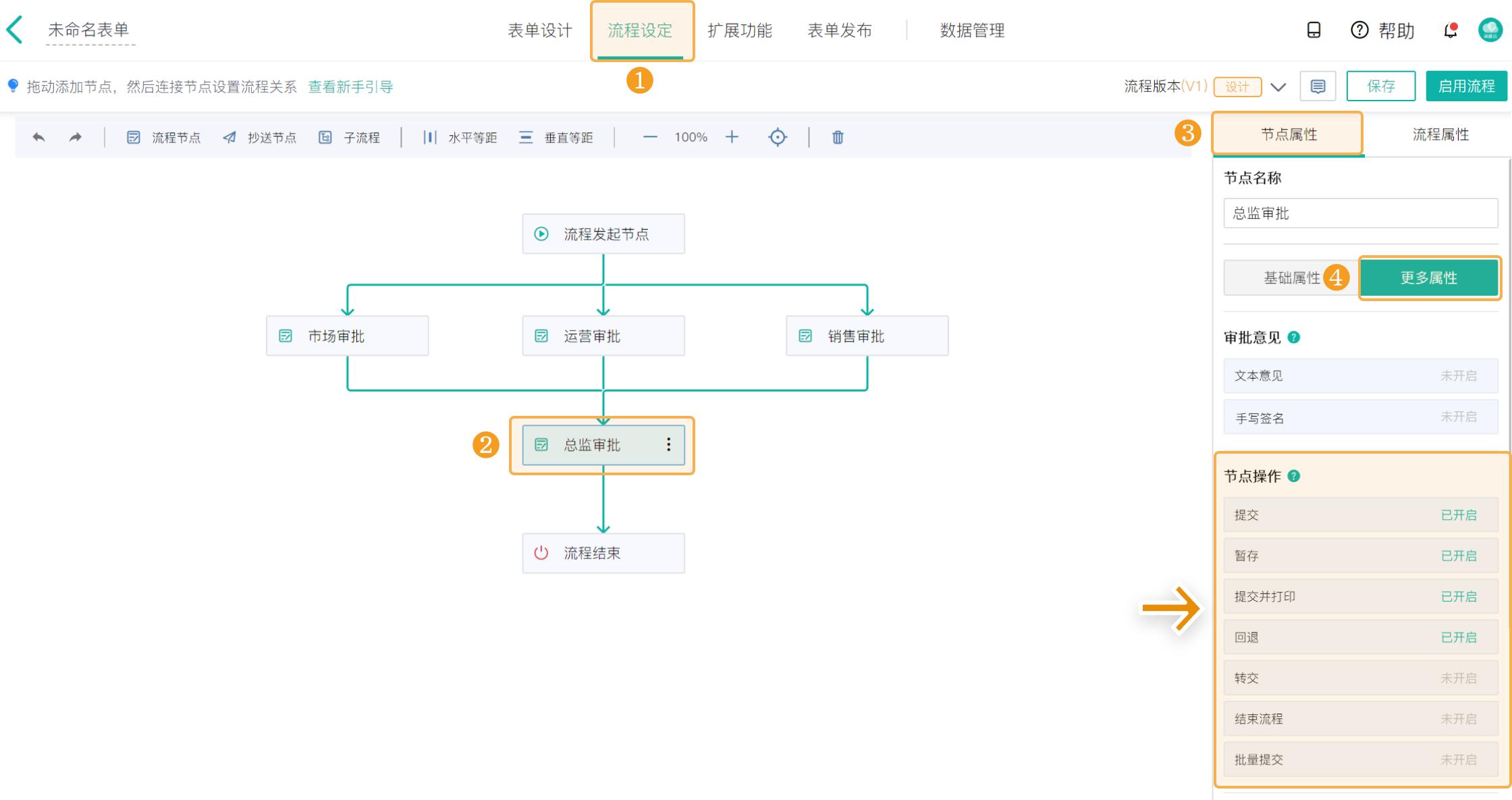1512x800 pixels.
Task: Click the back arrow beside the form name
Action: coord(15,30)
